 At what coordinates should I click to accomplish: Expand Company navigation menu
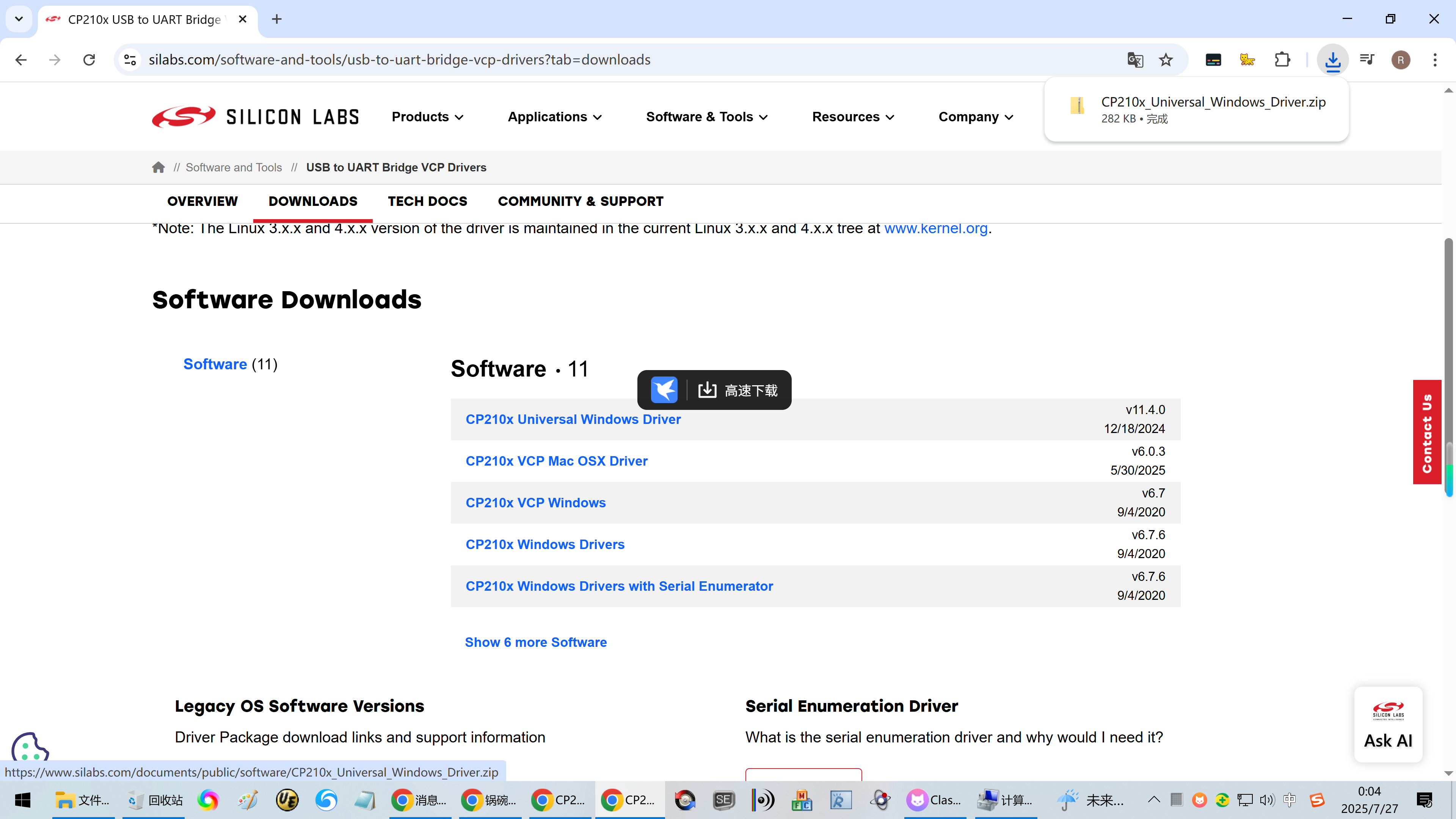tap(976, 117)
